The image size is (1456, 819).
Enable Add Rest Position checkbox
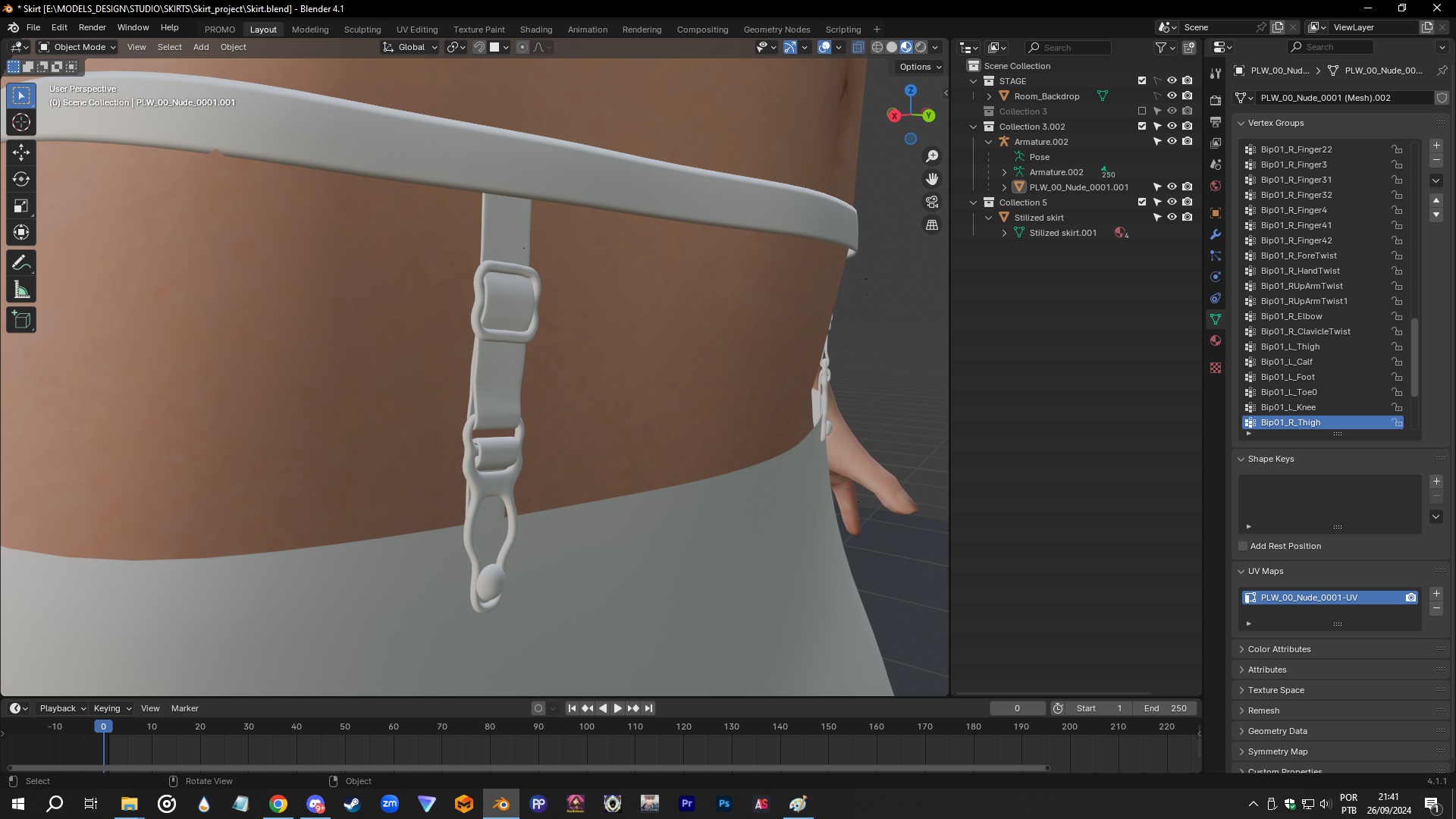[x=1243, y=546]
